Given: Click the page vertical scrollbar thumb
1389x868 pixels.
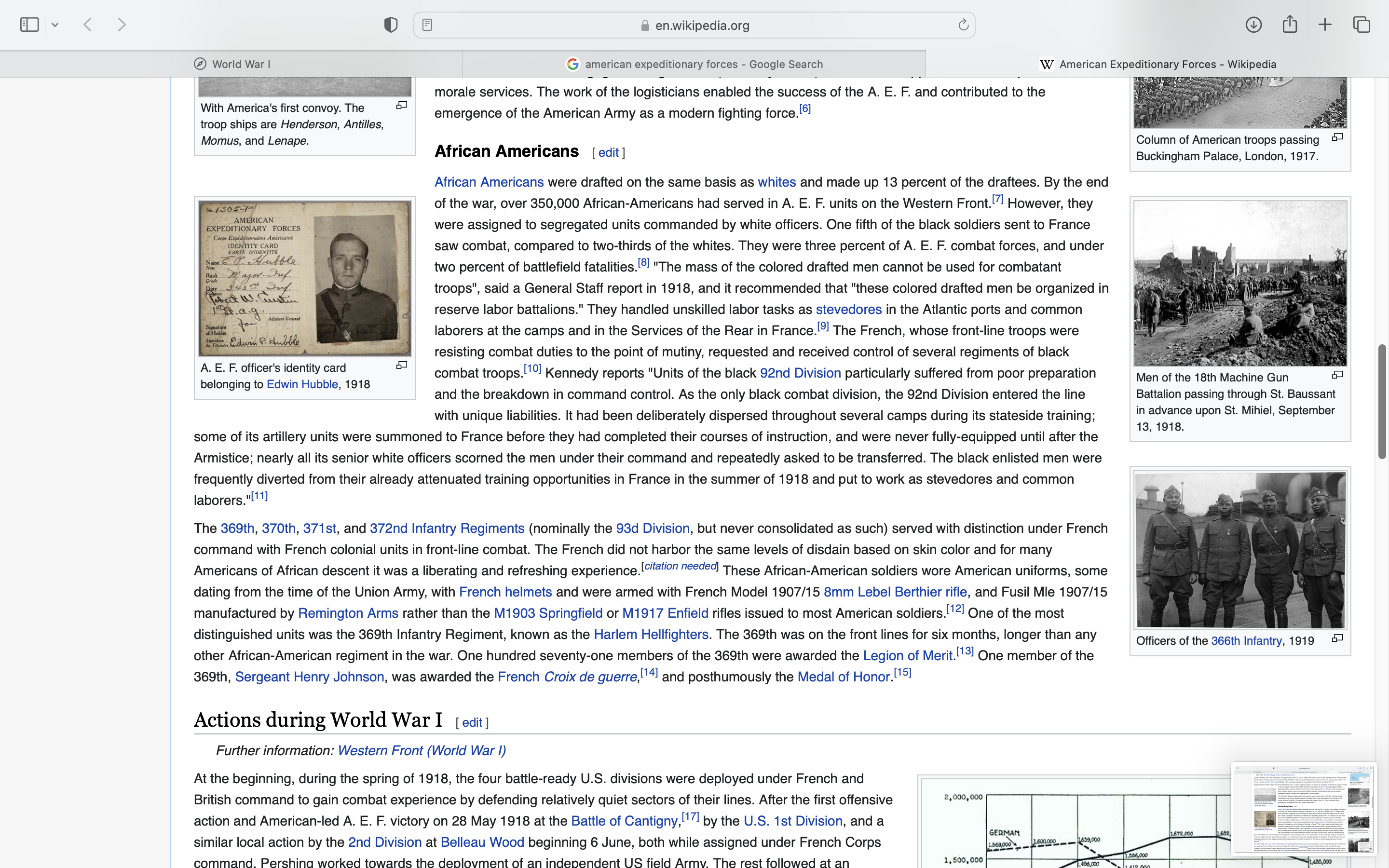Looking at the screenshot, I should click(x=1382, y=401).
